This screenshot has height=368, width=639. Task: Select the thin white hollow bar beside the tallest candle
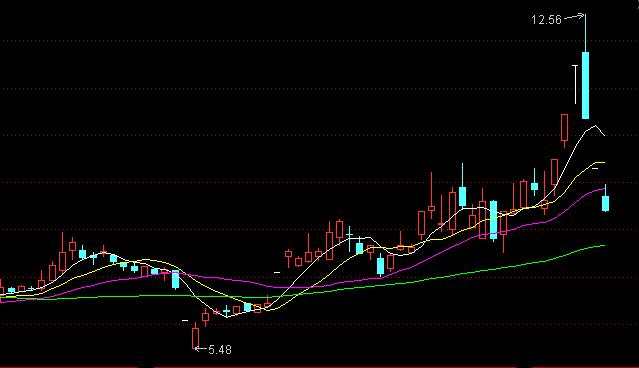point(575,84)
